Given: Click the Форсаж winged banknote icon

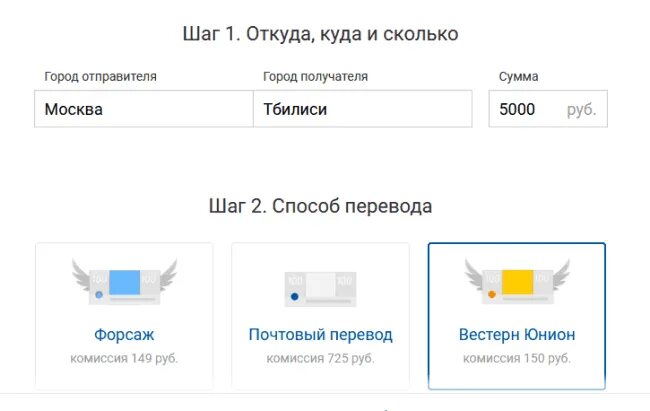Looking at the screenshot, I should pos(124,282).
